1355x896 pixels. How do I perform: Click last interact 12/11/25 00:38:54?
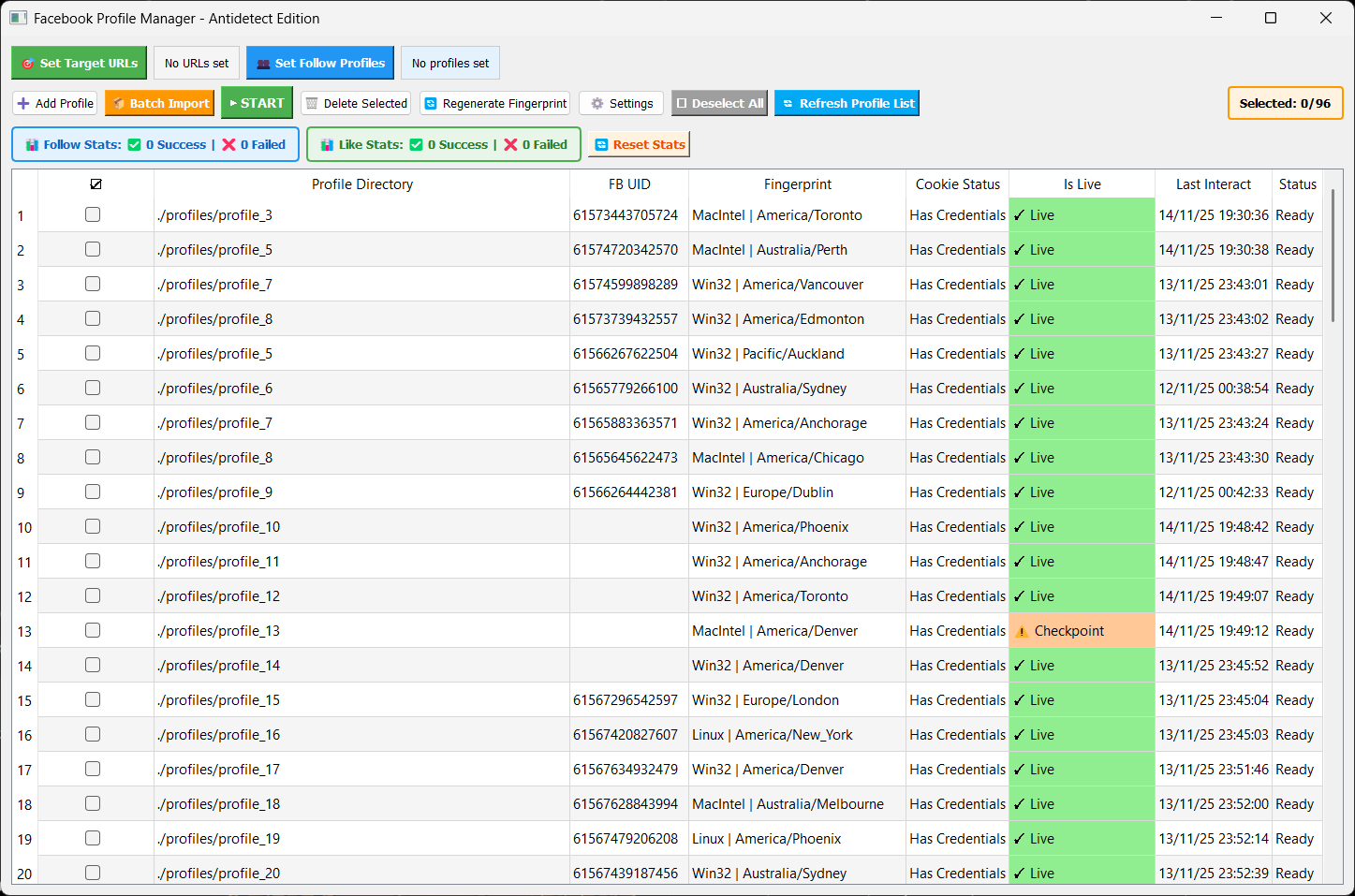point(1214,389)
